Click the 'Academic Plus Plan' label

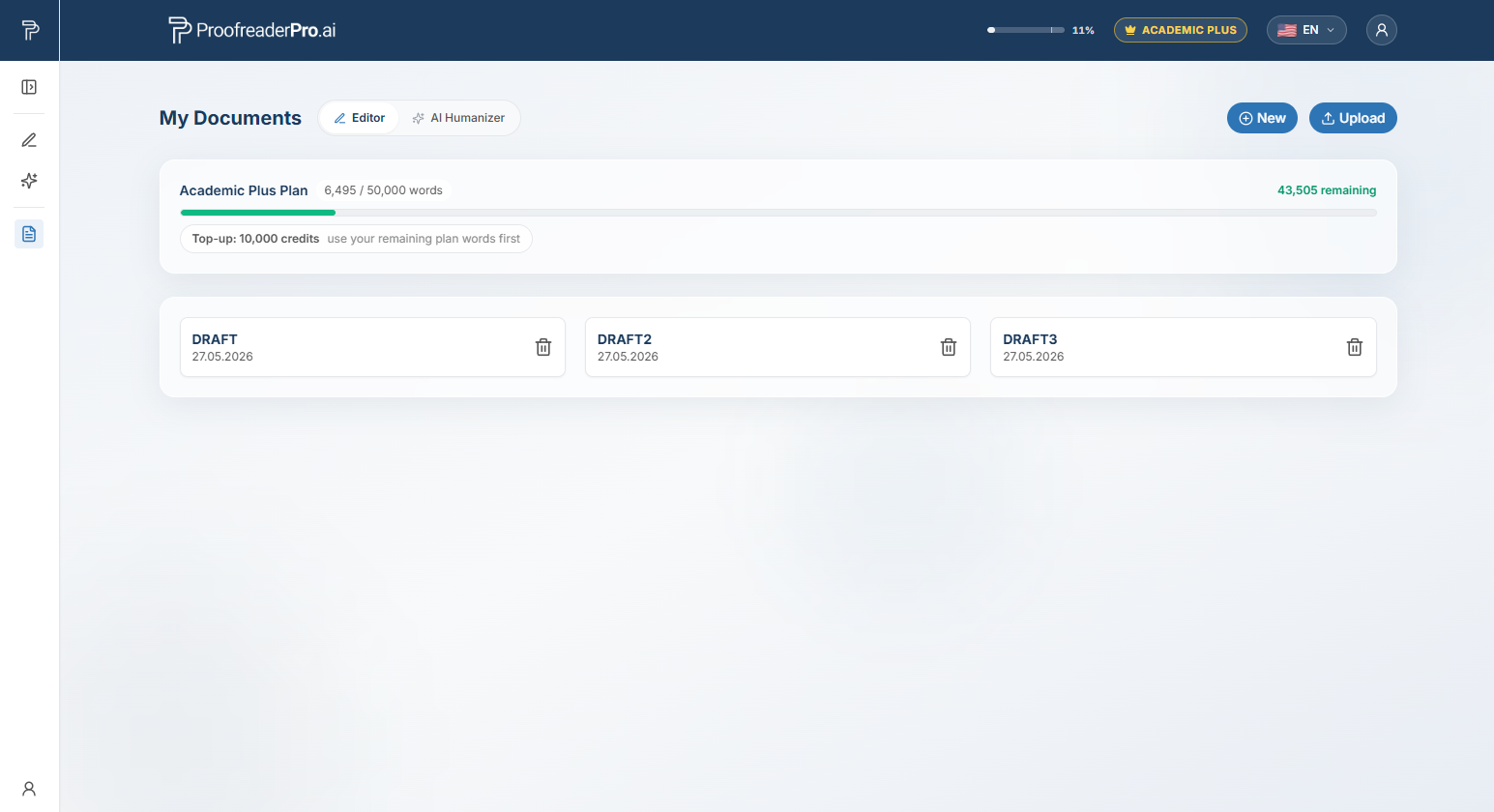point(244,190)
